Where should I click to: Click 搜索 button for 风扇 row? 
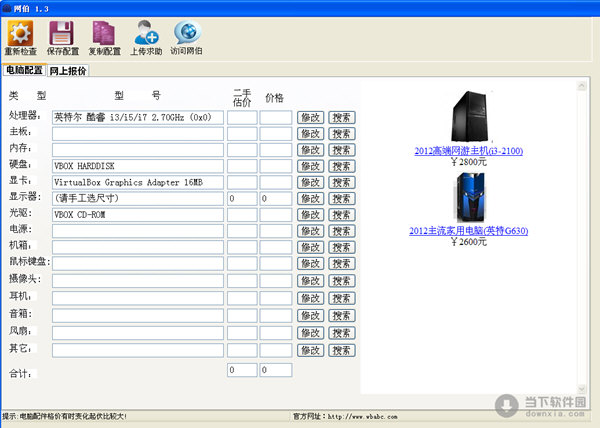[x=342, y=333]
